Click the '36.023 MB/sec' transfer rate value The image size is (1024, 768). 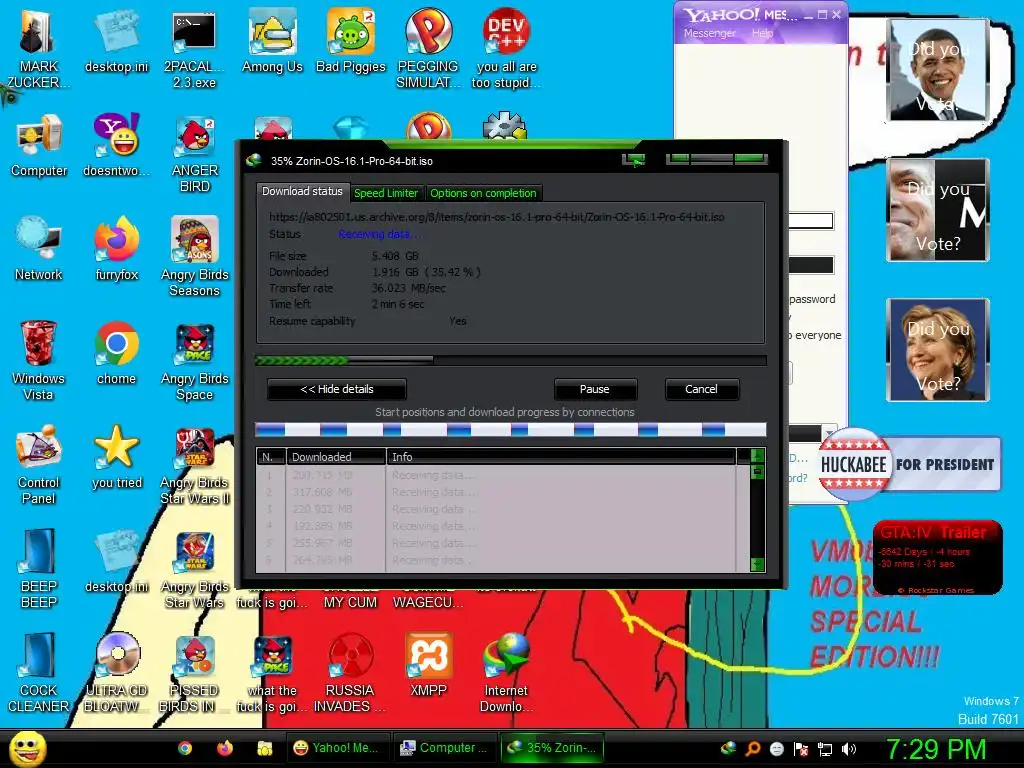409,288
